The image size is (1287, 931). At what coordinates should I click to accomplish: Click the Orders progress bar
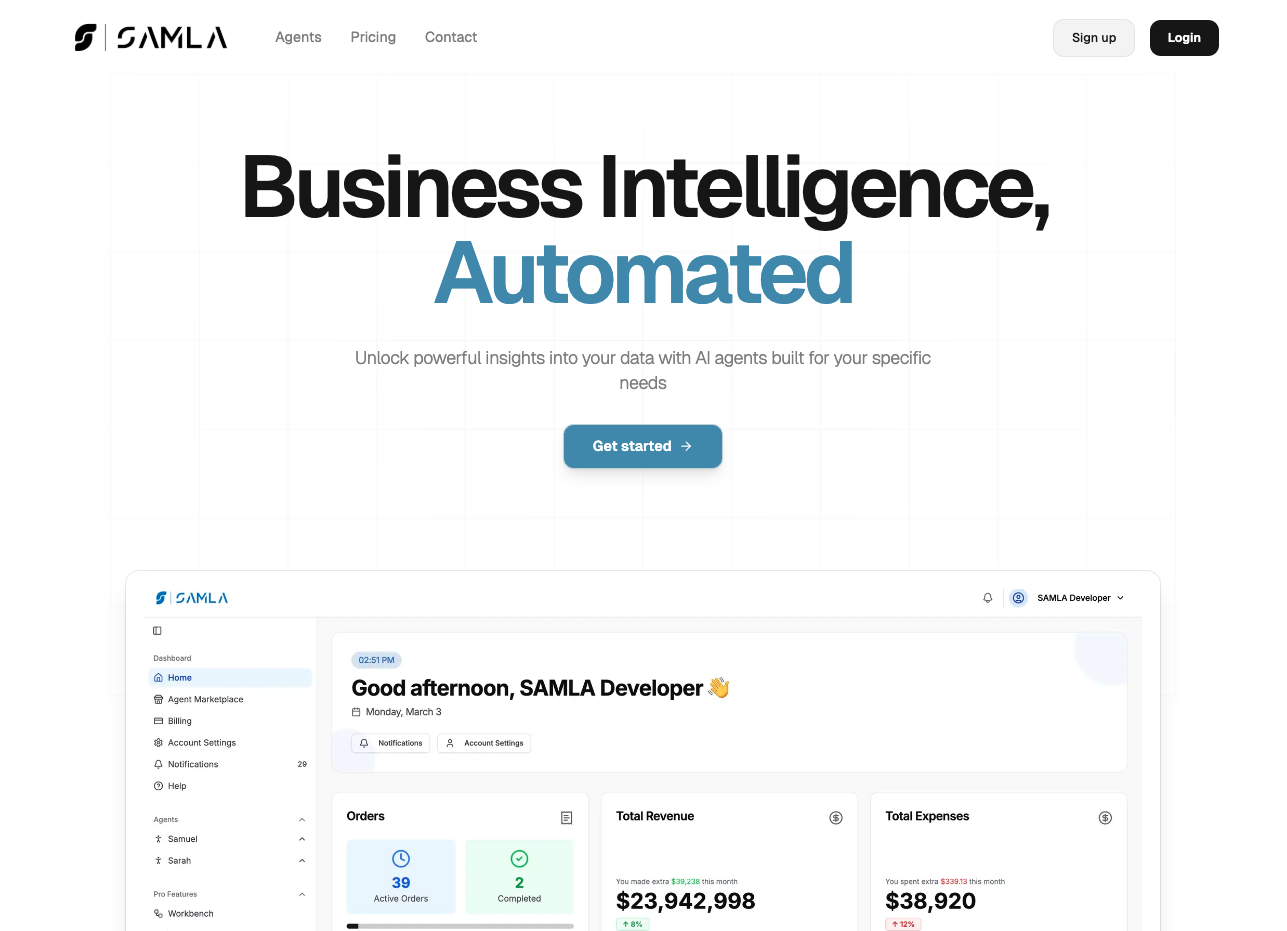[x=460, y=926]
